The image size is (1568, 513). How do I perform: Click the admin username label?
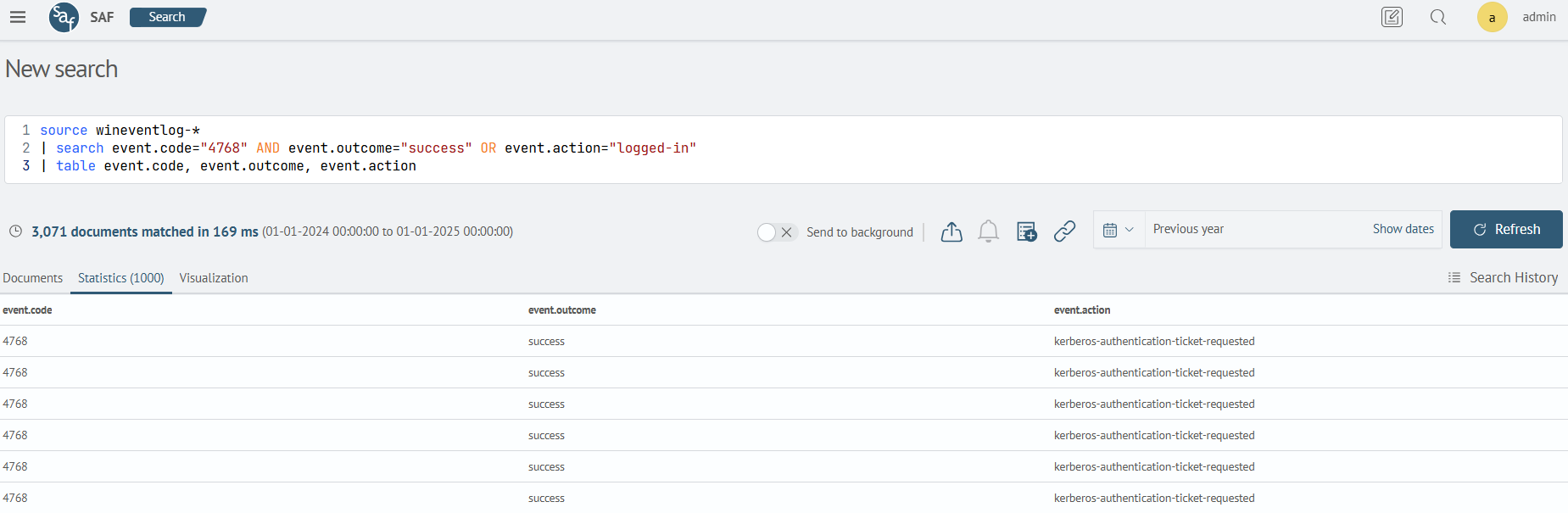(1538, 17)
